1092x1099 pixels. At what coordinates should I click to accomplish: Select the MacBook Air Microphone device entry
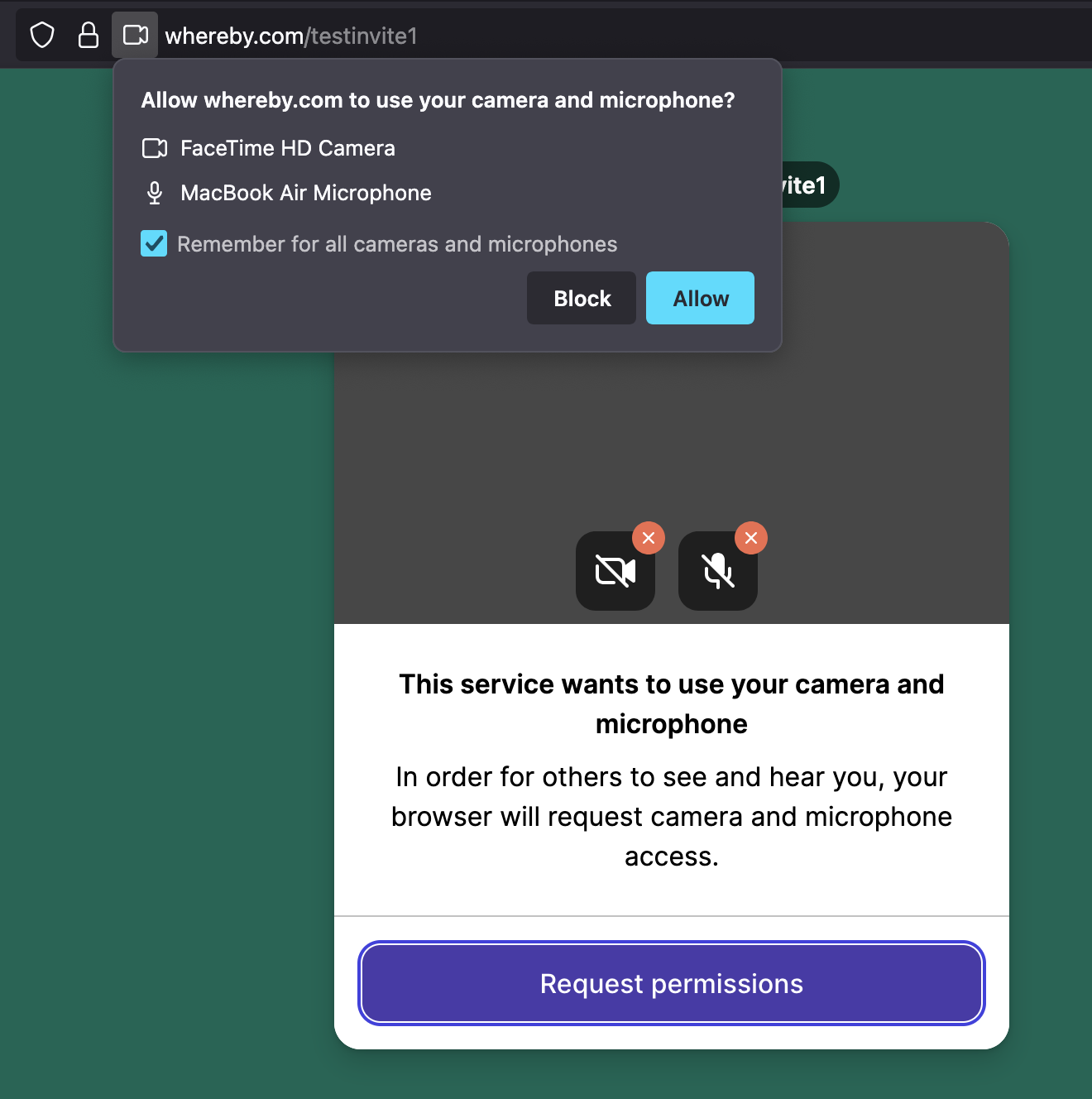point(305,193)
